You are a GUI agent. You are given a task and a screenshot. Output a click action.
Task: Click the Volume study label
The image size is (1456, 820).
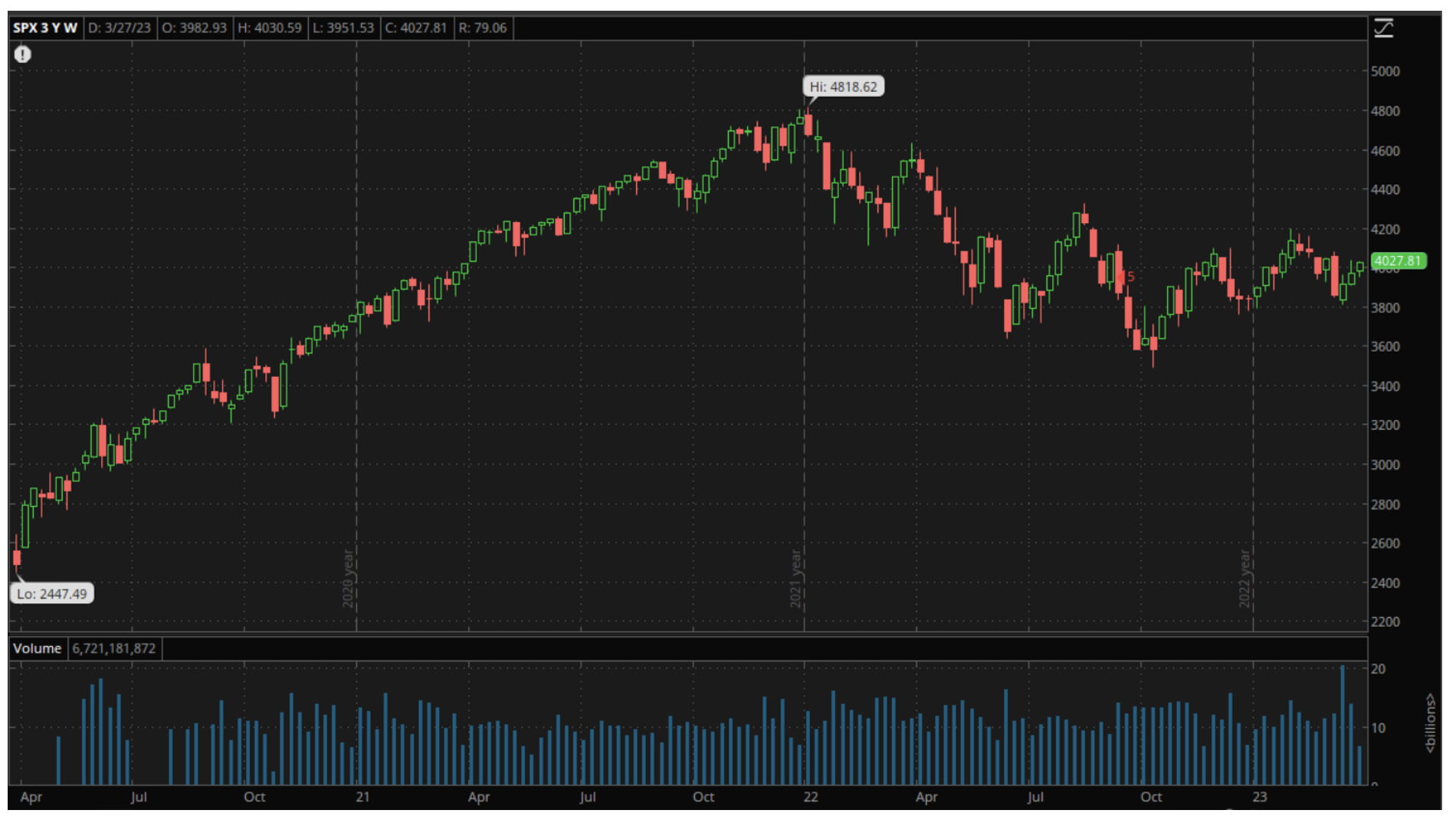pyautogui.click(x=37, y=648)
